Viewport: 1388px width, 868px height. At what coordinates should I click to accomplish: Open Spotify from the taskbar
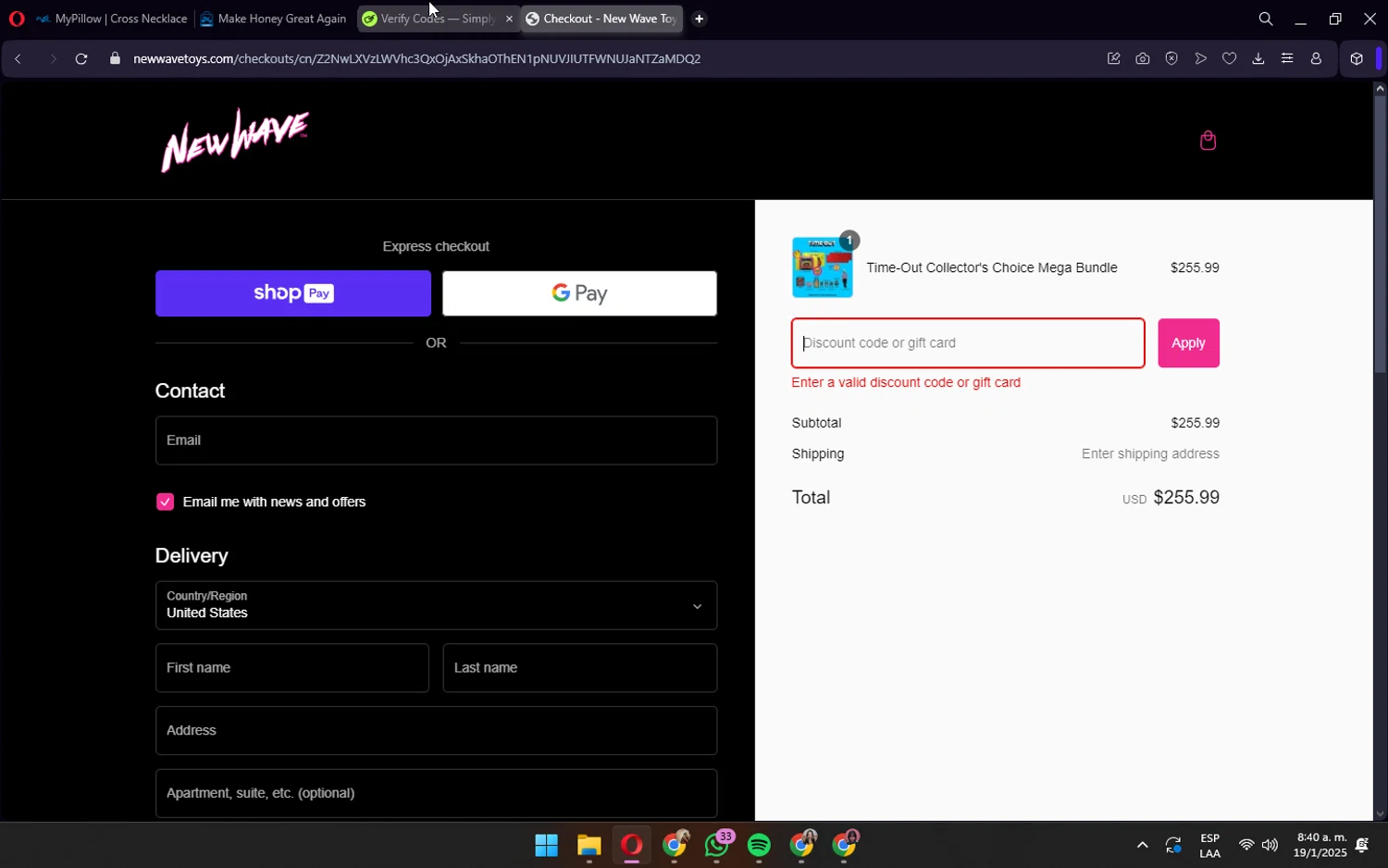[x=759, y=845]
